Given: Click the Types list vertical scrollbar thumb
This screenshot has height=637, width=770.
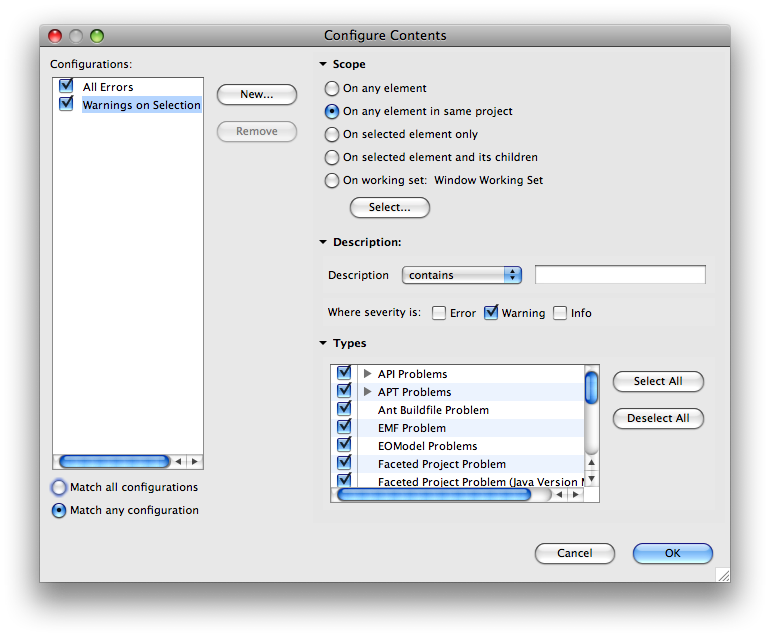Looking at the screenshot, I should pyautogui.click(x=591, y=386).
